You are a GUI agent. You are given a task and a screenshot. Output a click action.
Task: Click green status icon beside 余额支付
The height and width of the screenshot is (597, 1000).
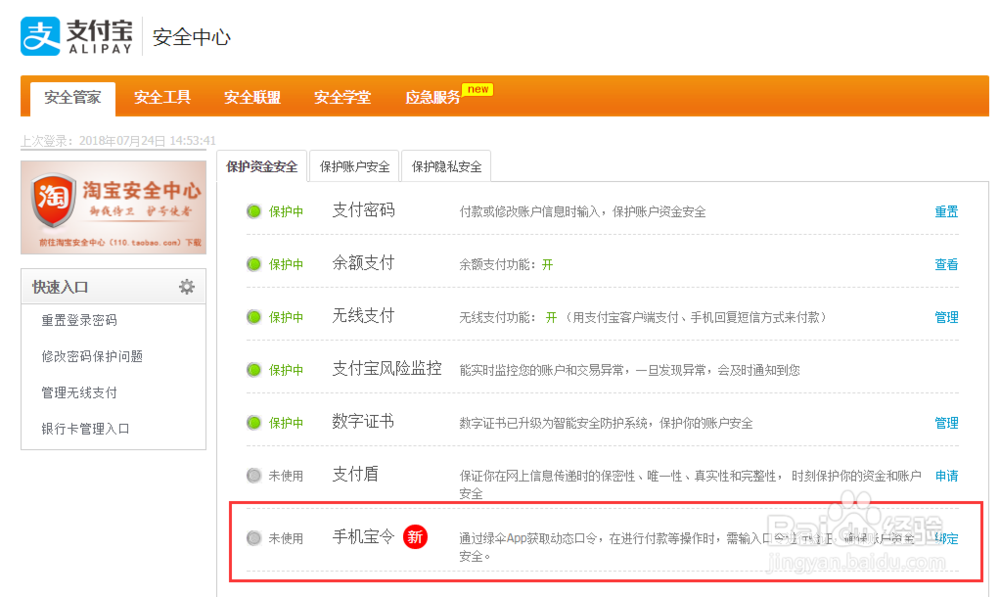tap(254, 264)
